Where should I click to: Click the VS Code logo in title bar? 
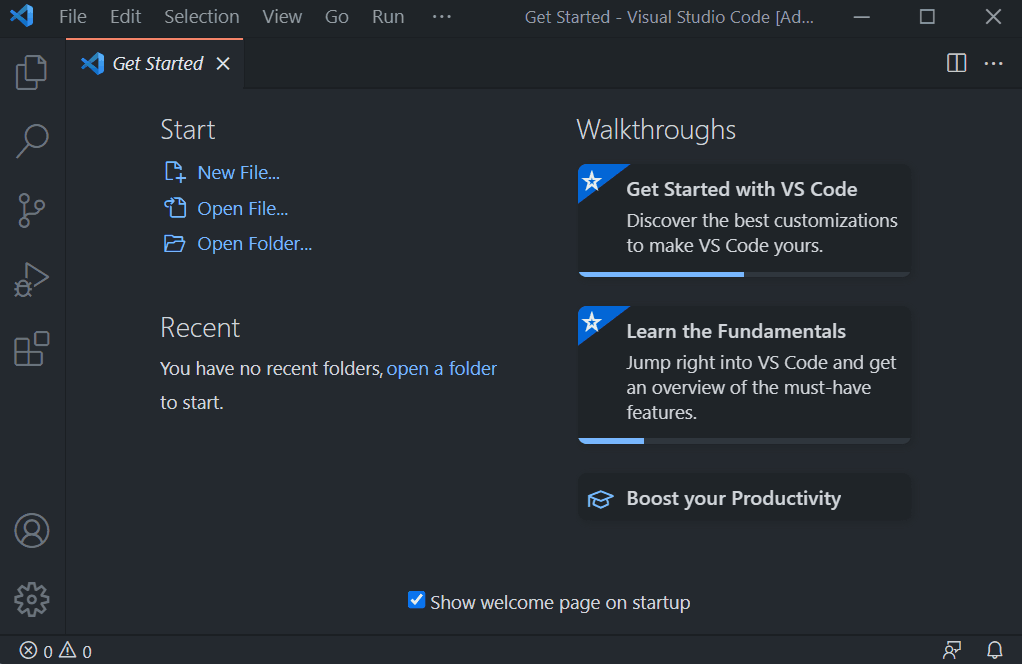22,16
